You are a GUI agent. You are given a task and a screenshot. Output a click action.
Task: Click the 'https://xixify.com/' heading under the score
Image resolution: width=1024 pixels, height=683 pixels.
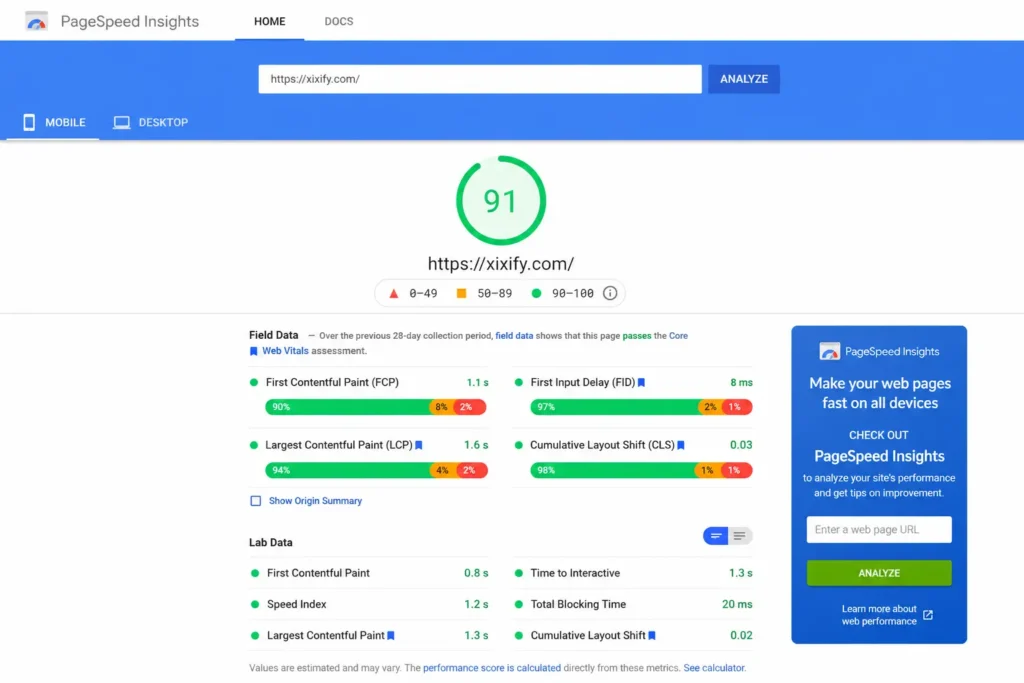(501, 264)
